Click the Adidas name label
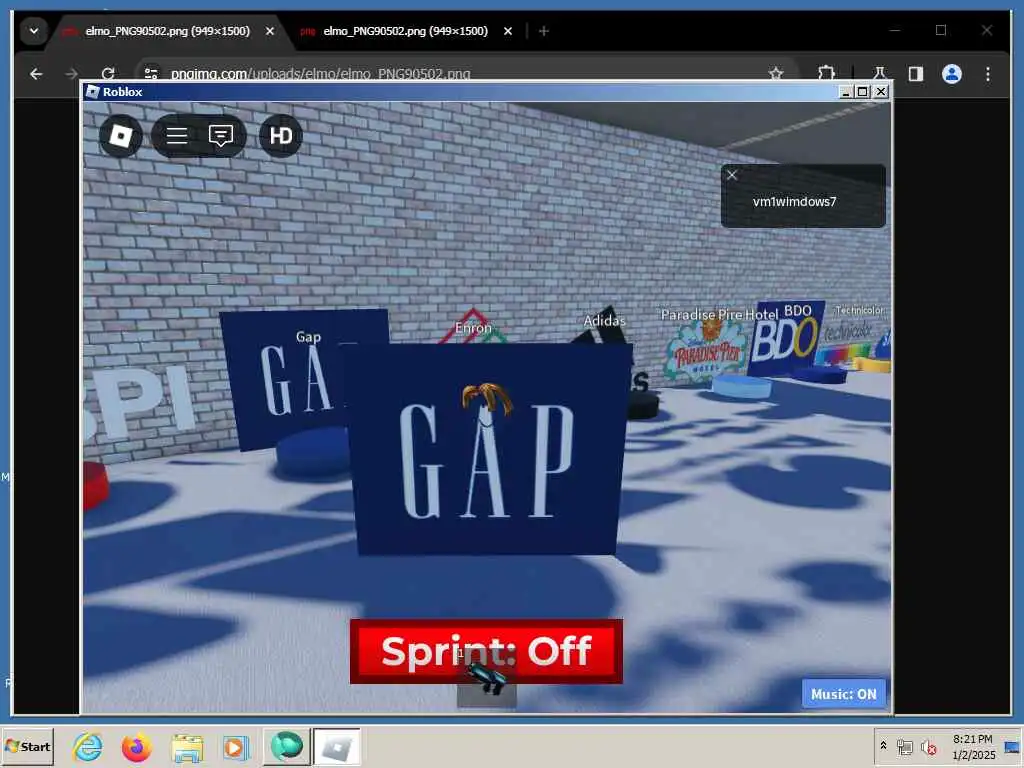 point(604,320)
